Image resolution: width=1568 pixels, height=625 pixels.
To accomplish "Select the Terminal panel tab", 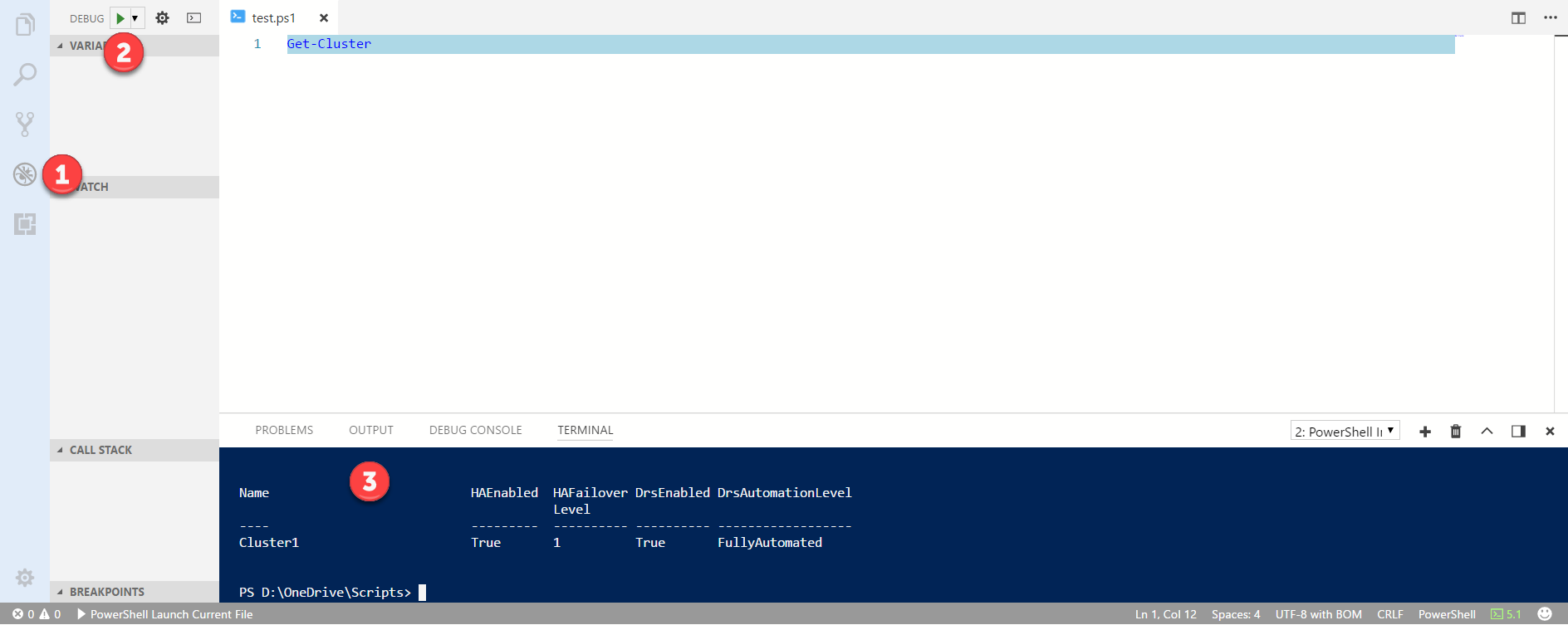I will coord(586,430).
